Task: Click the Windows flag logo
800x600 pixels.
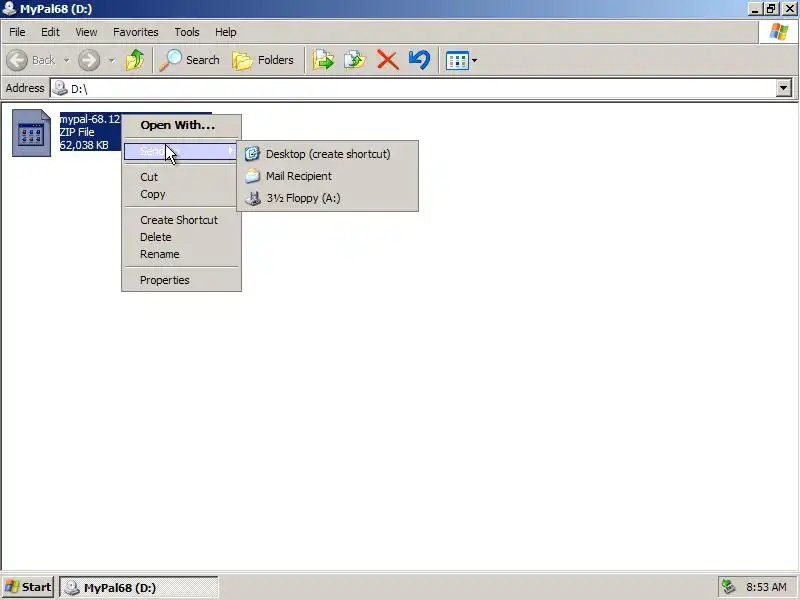Action: 779,32
